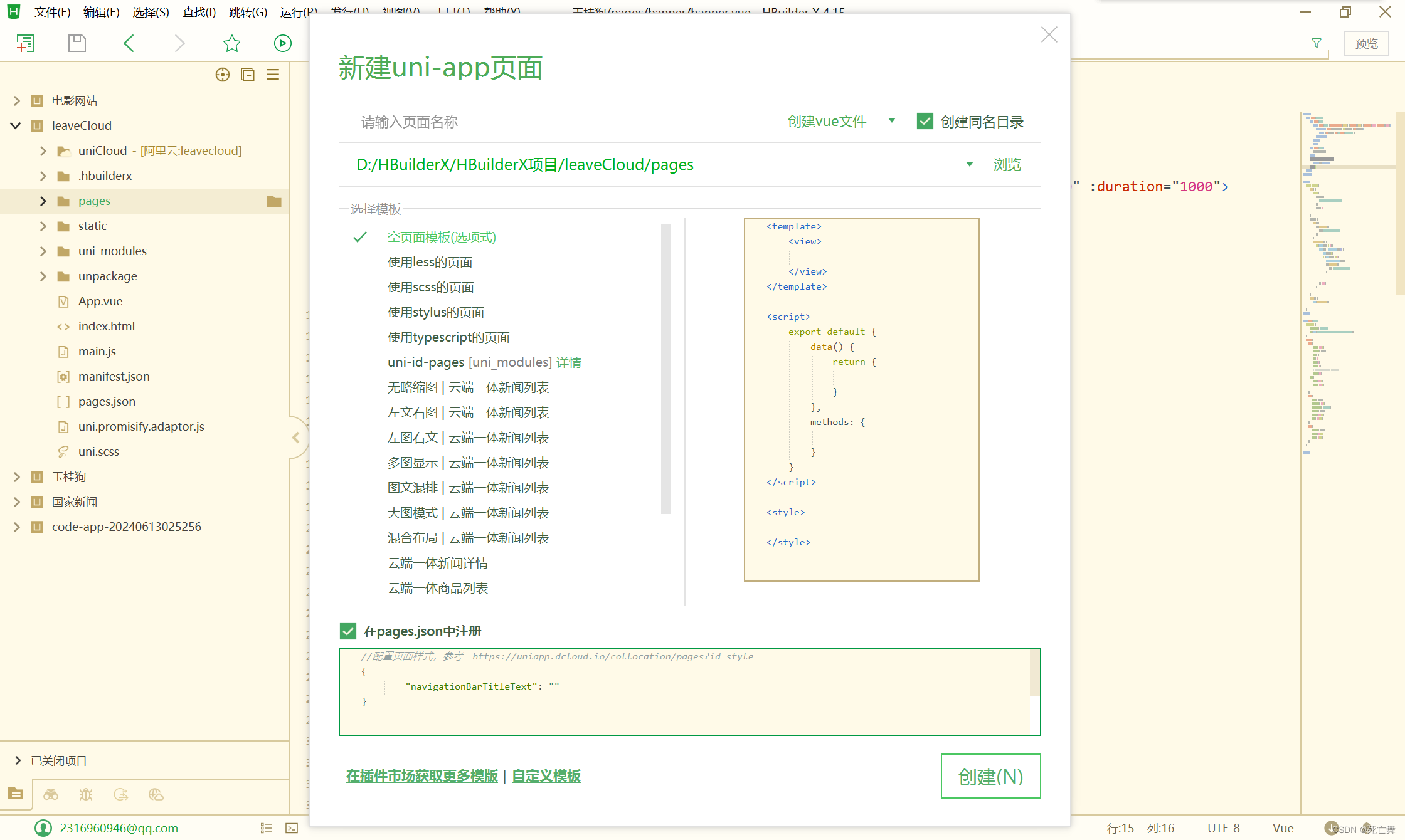Open 自定义模板 link
This screenshot has width=1405, height=840.
point(546,776)
